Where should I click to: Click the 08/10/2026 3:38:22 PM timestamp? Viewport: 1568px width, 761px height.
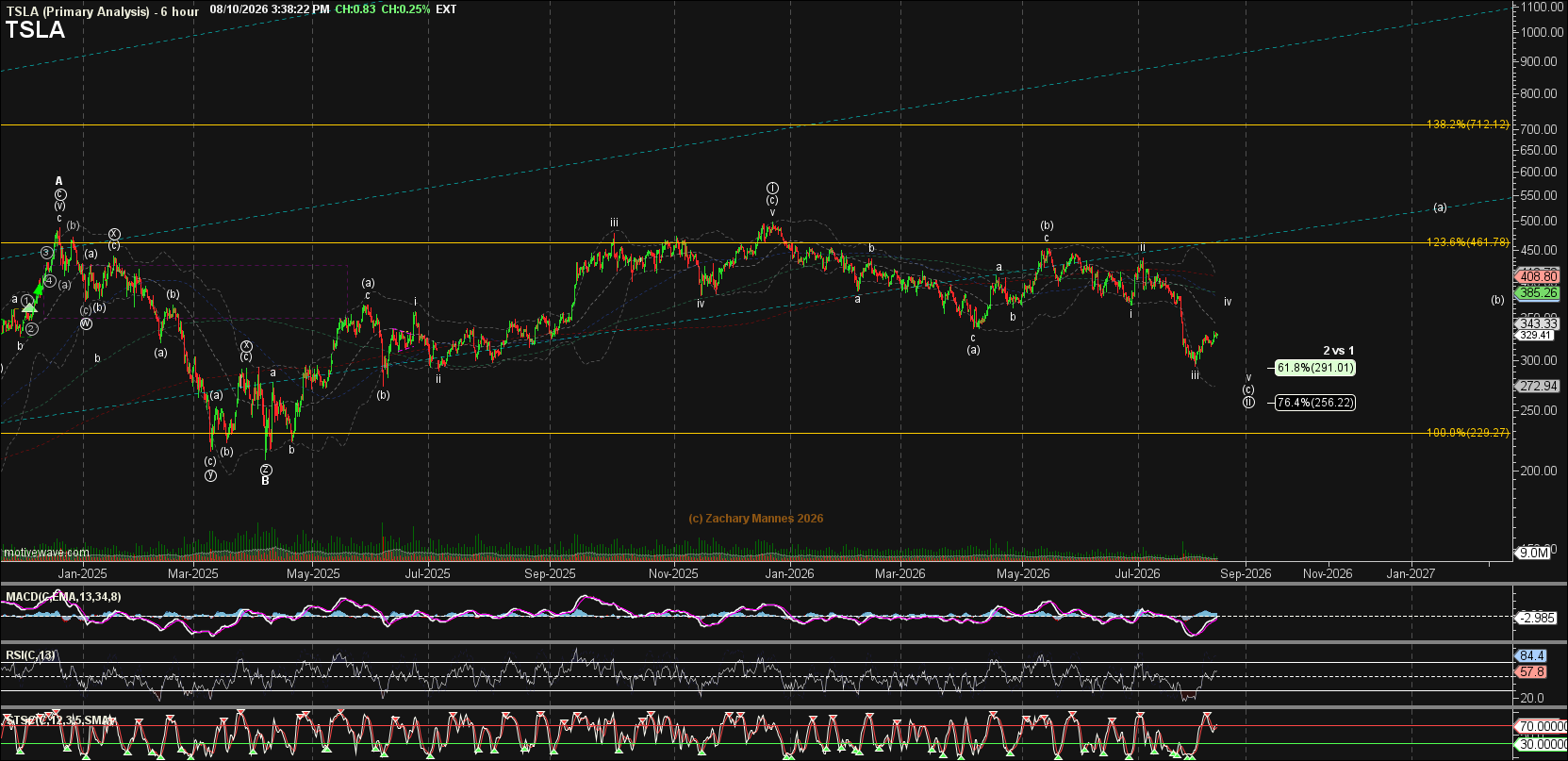click(x=270, y=9)
